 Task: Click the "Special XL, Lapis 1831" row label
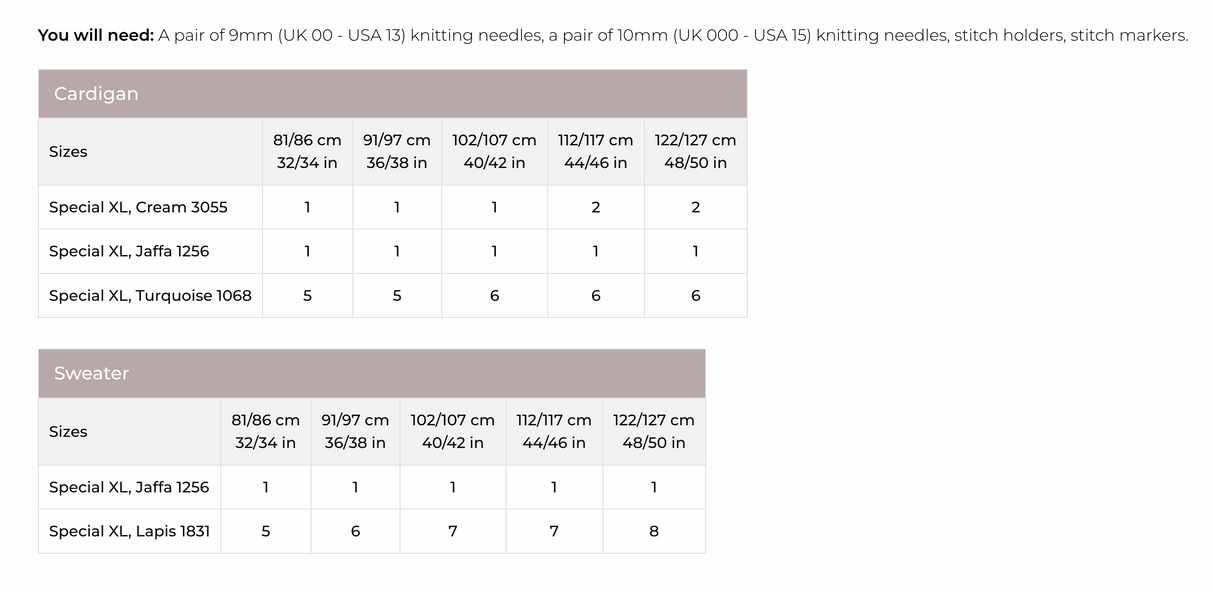tap(129, 532)
